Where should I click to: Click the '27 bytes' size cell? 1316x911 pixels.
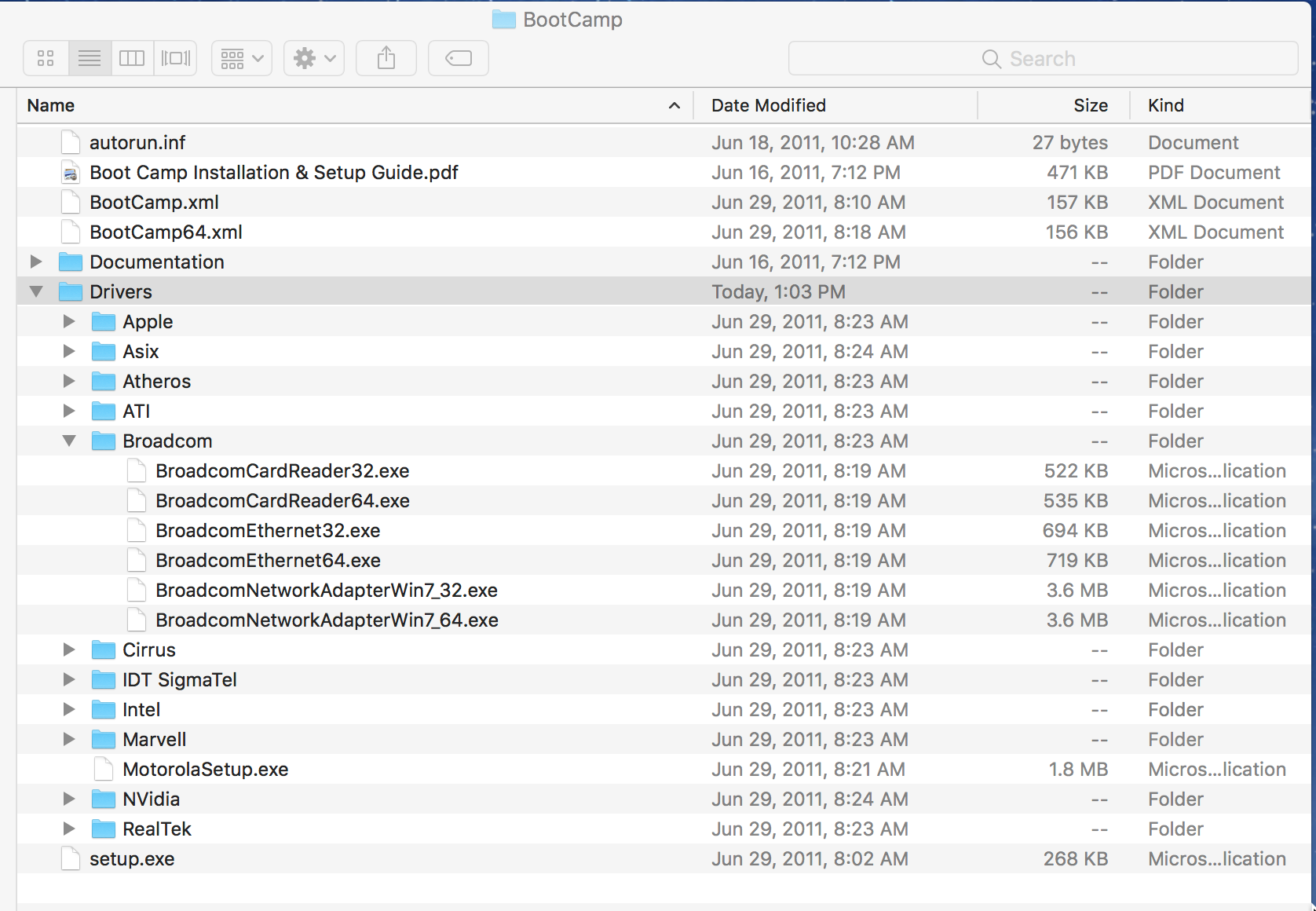[x=1070, y=143]
